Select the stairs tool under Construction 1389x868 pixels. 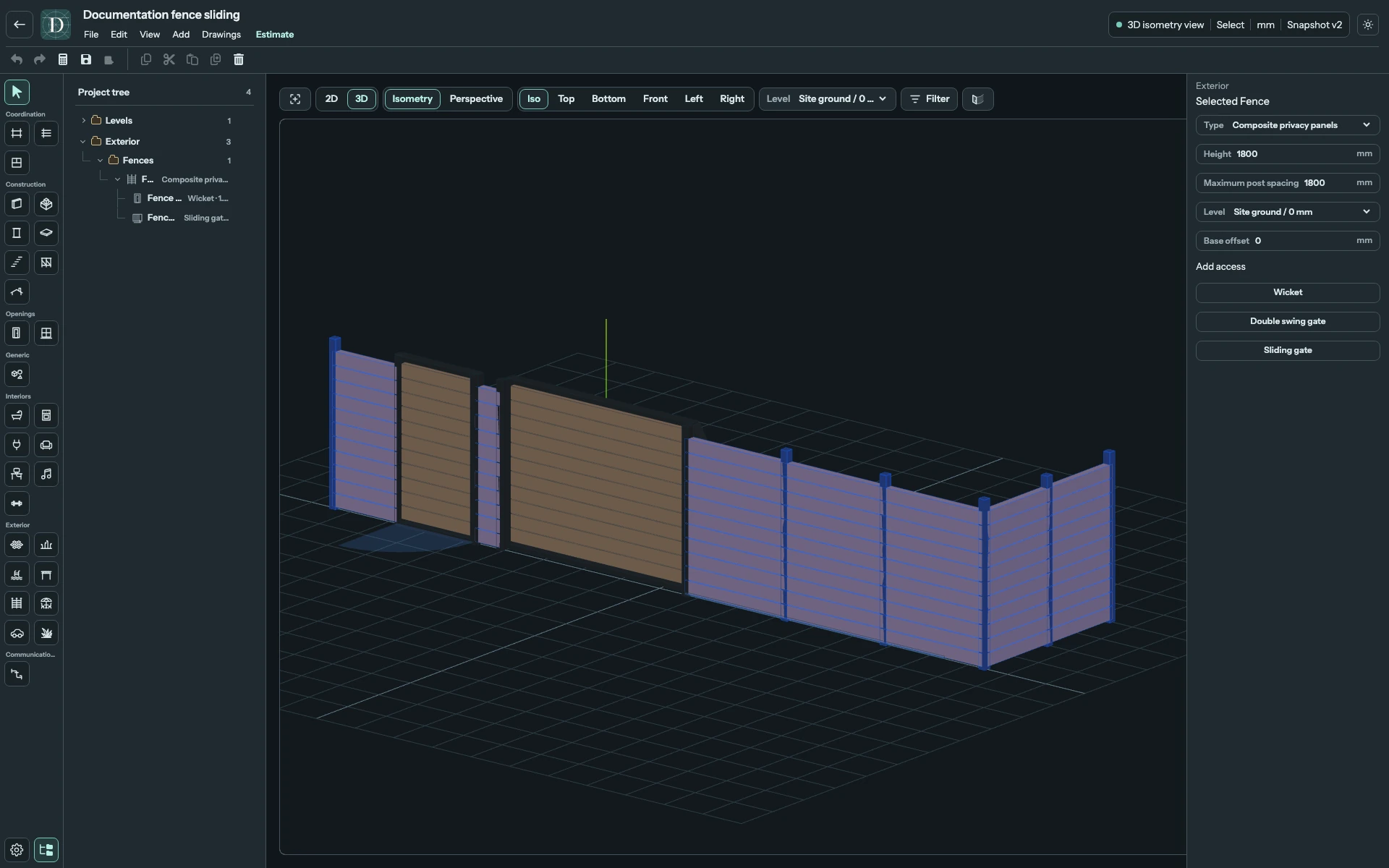(x=17, y=263)
